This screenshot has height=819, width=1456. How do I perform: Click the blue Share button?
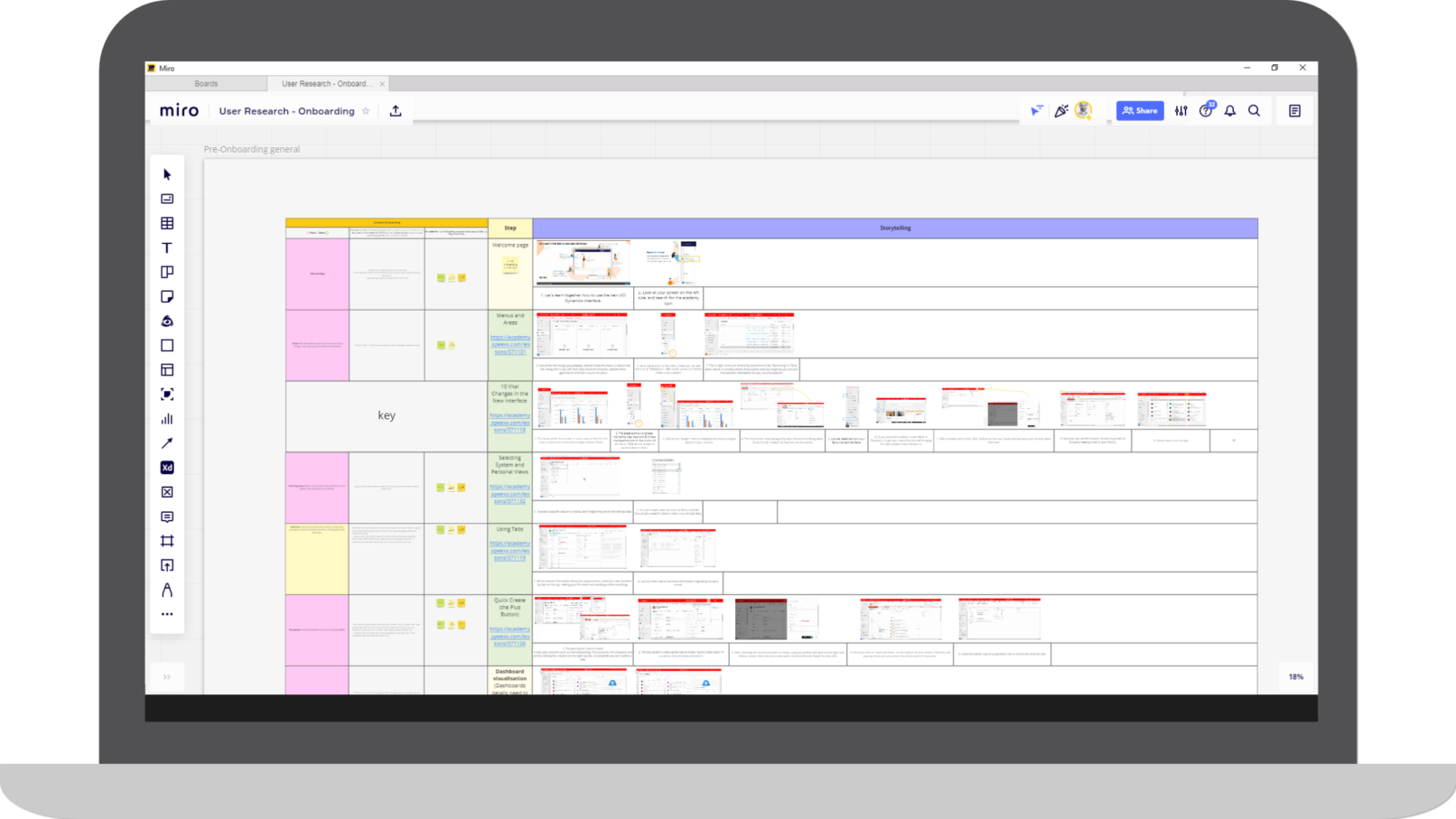[x=1140, y=110]
